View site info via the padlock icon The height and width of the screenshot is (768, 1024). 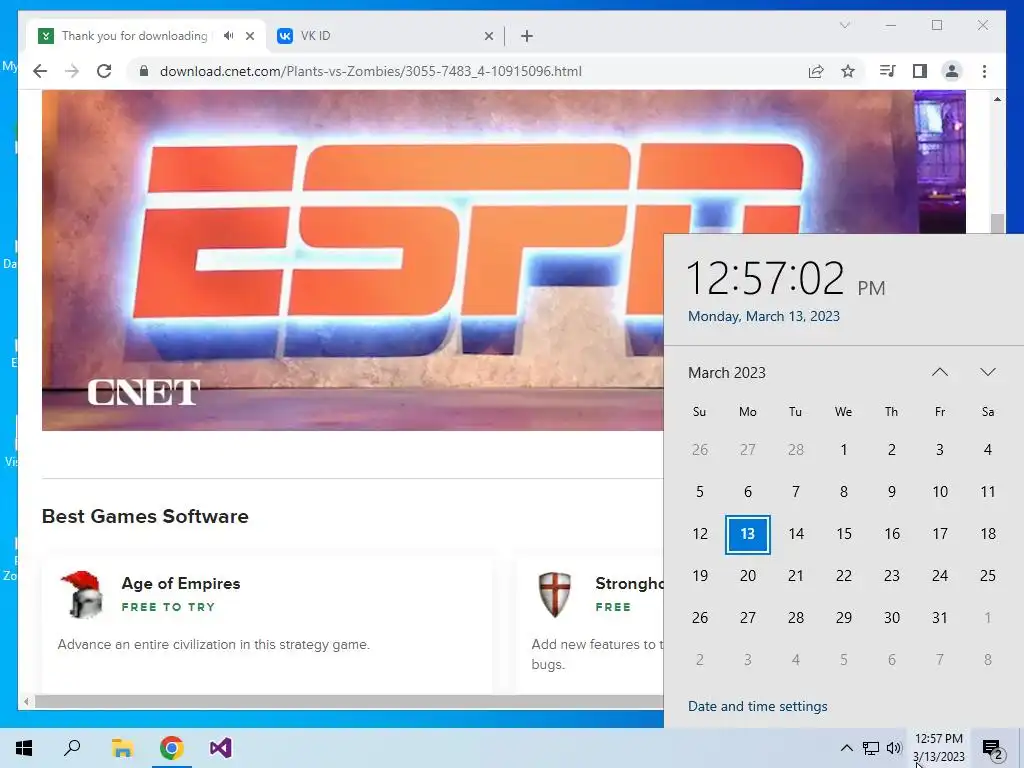(x=144, y=71)
